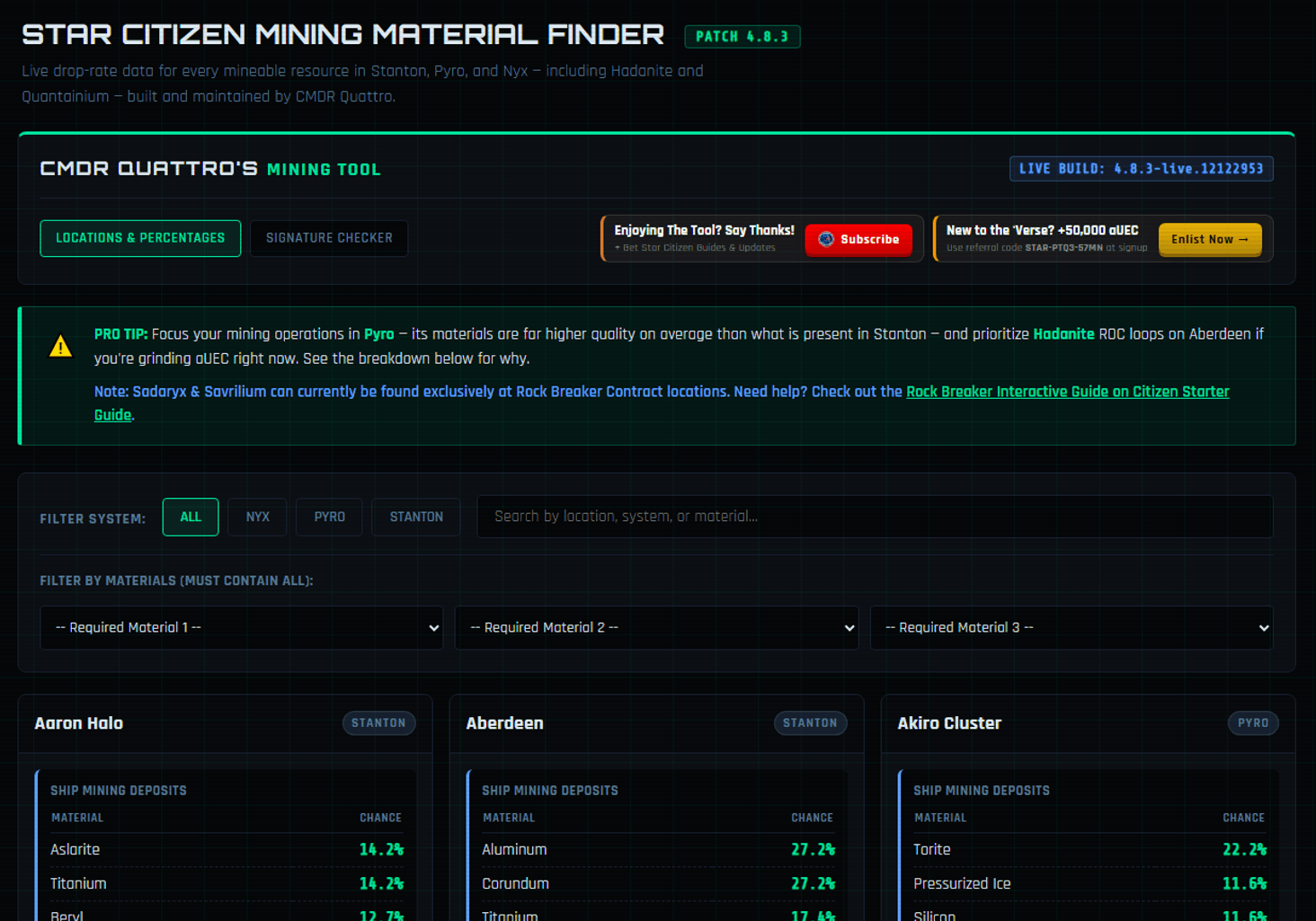The image size is (1316, 921).
Task: Click the LIVE BUILD version label
Action: [1142, 169]
